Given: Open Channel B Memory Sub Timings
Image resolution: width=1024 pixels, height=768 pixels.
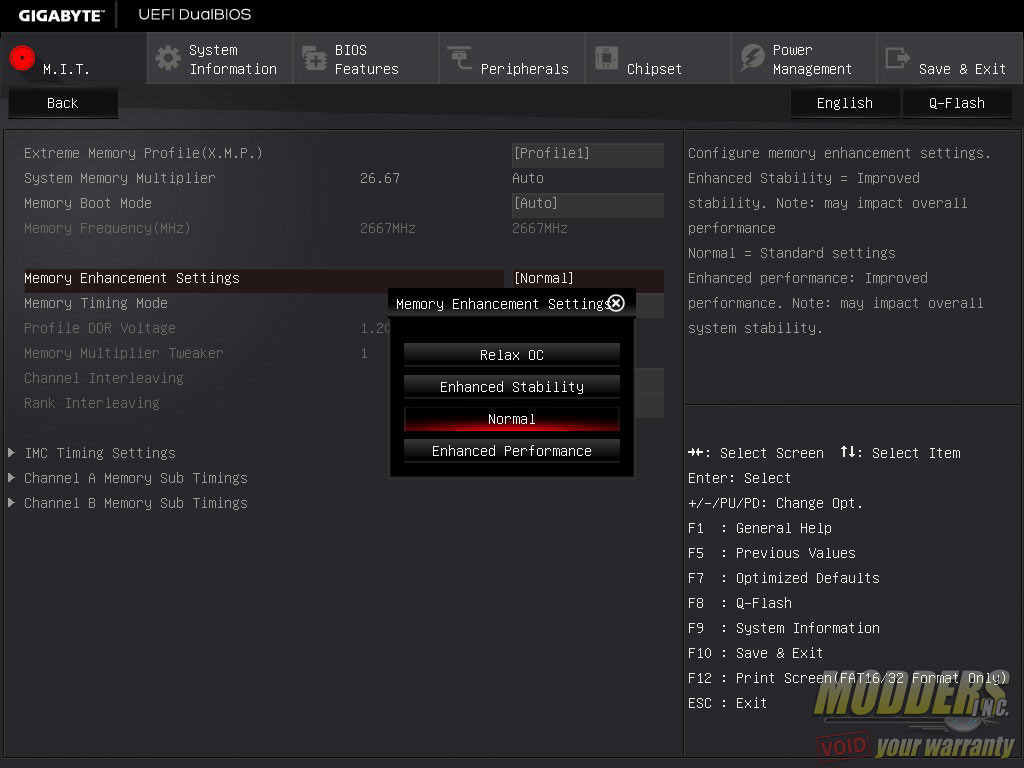Looking at the screenshot, I should [x=136, y=503].
